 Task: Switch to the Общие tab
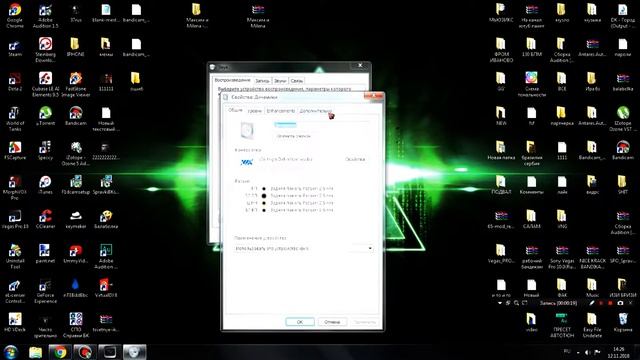click(x=235, y=110)
